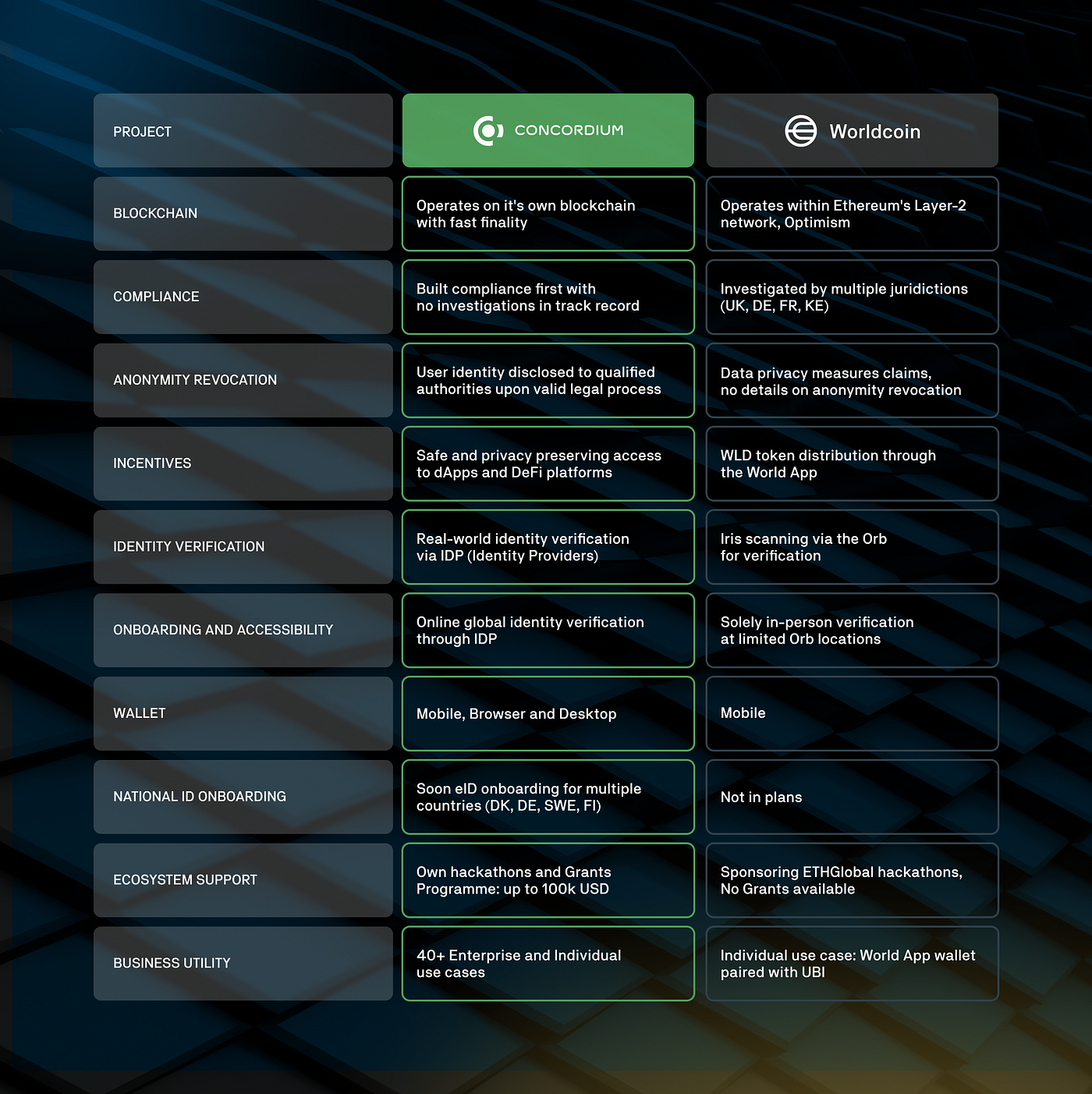Click 'Soon eID onboarding for multiple countries' cell

coord(548,797)
